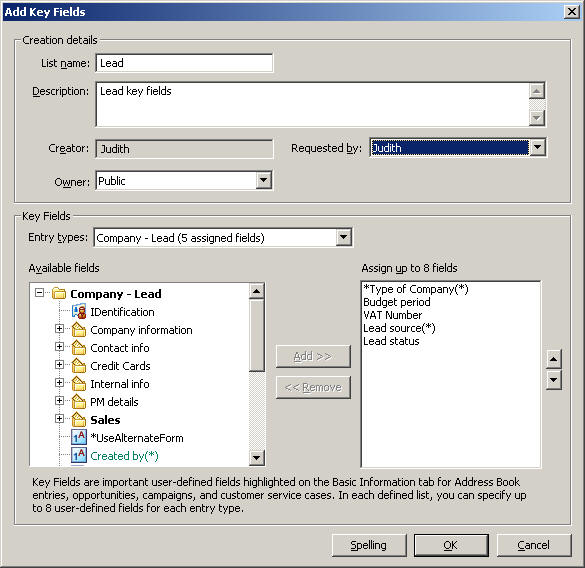The image size is (585, 568).
Task: Select the IDentification item icon
Action: pyautogui.click(x=79, y=312)
